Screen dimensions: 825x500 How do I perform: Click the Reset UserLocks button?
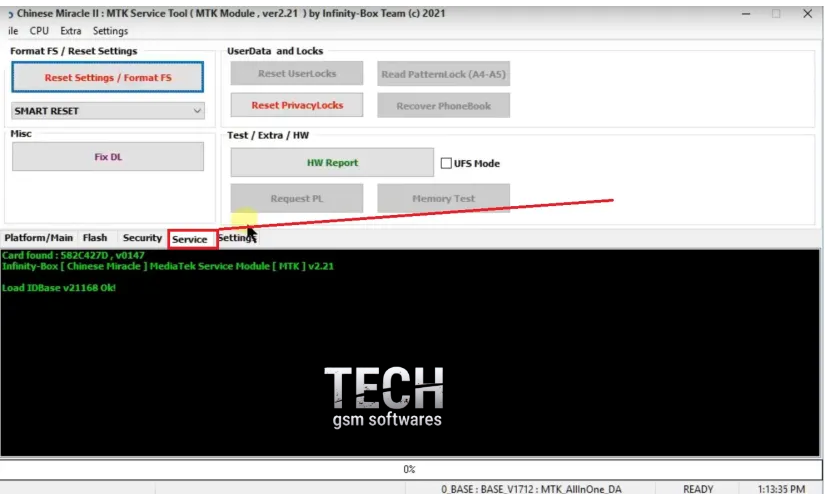297,74
